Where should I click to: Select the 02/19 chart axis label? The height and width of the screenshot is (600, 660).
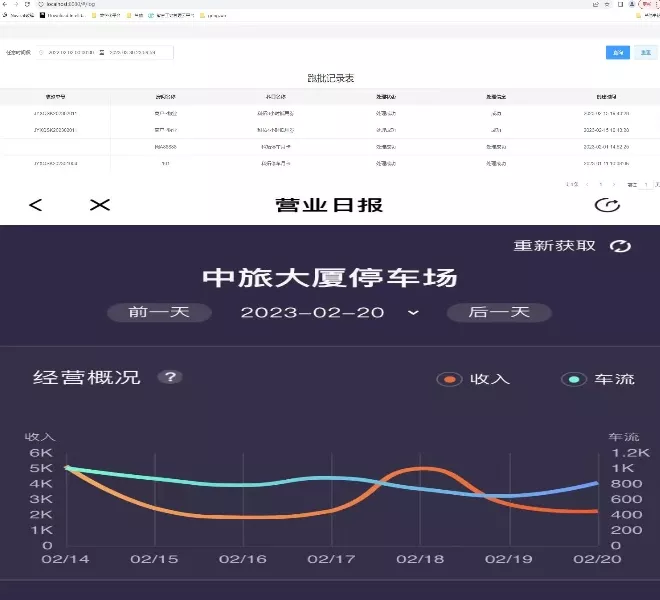508,559
